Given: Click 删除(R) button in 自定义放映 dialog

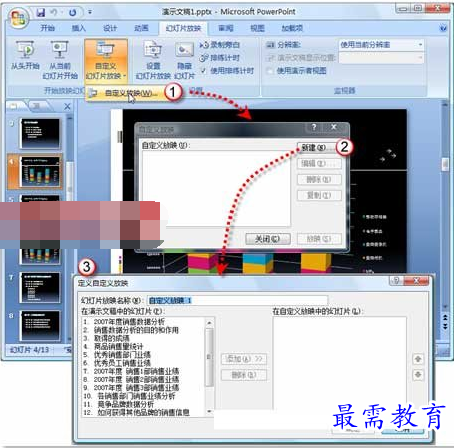Looking at the screenshot, I should 319,180.
